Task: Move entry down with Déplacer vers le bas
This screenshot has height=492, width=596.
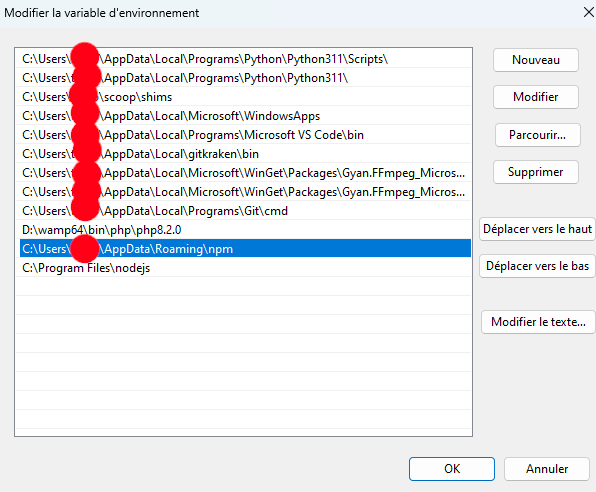Action: (537, 266)
